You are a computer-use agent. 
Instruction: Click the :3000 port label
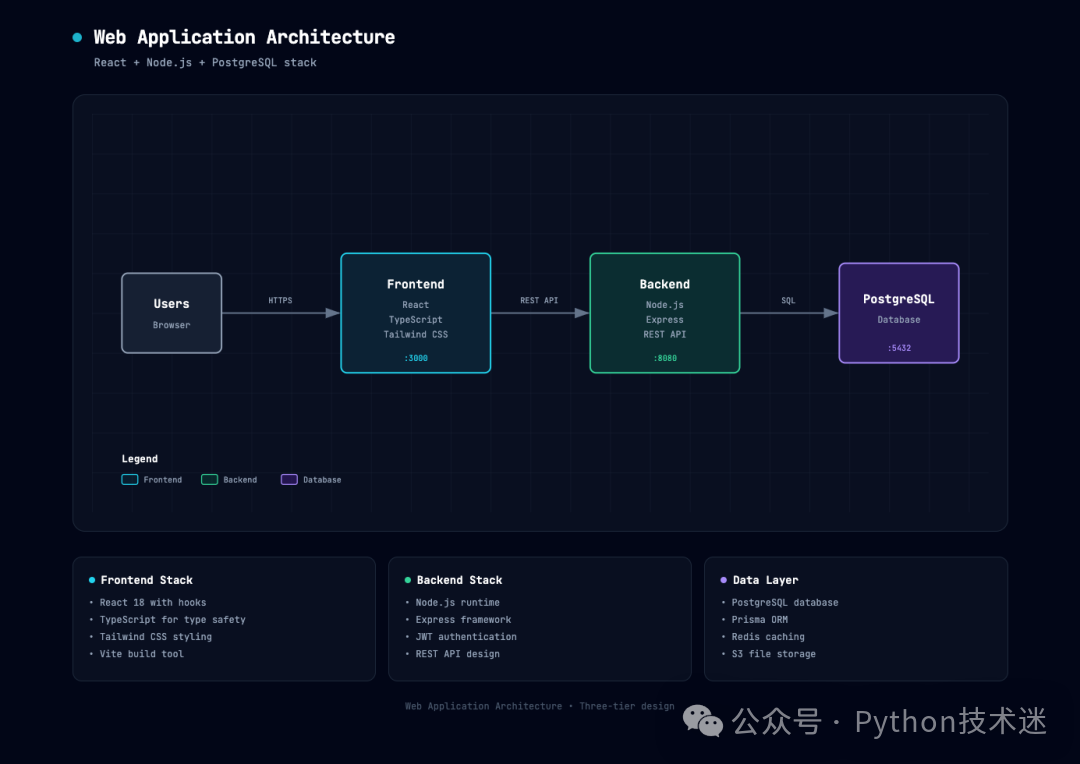click(416, 358)
